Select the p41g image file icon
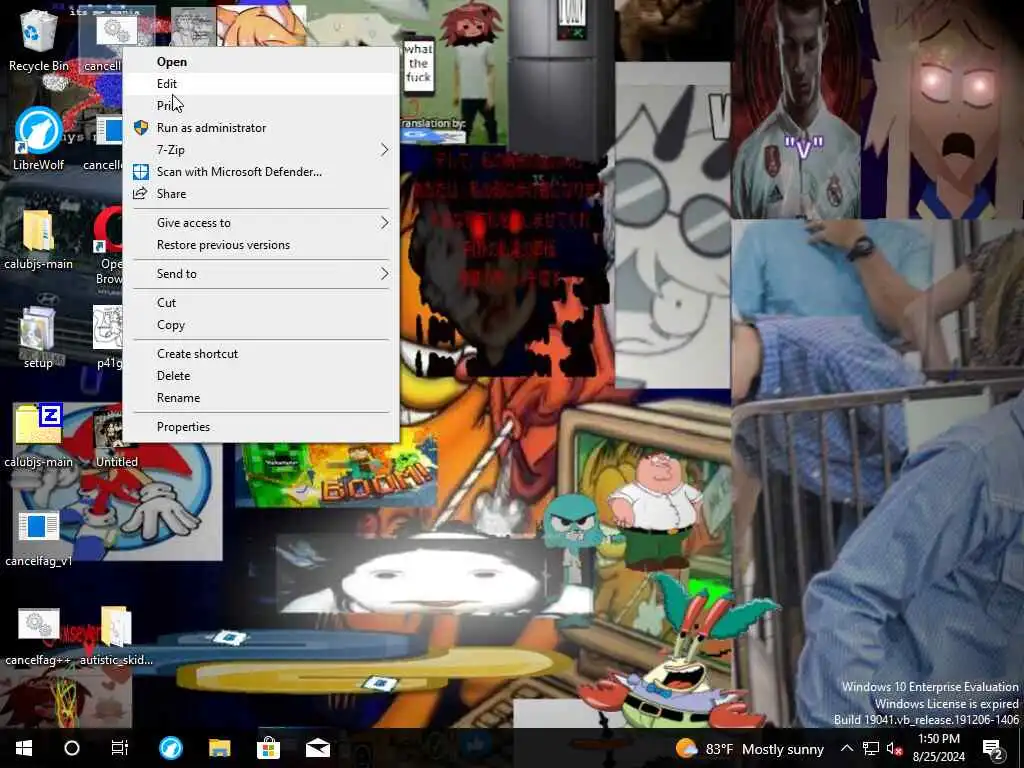1024x768 pixels. (x=108, y=338)
